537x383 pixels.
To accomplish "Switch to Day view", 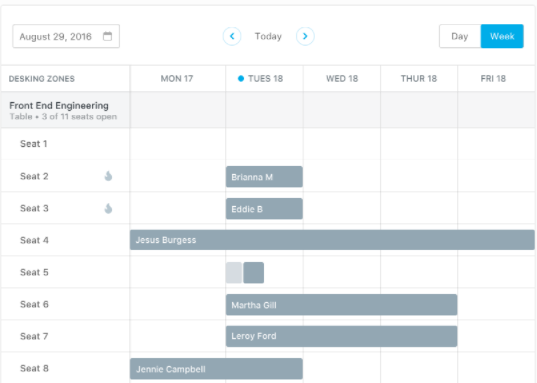I will point(460,36).
